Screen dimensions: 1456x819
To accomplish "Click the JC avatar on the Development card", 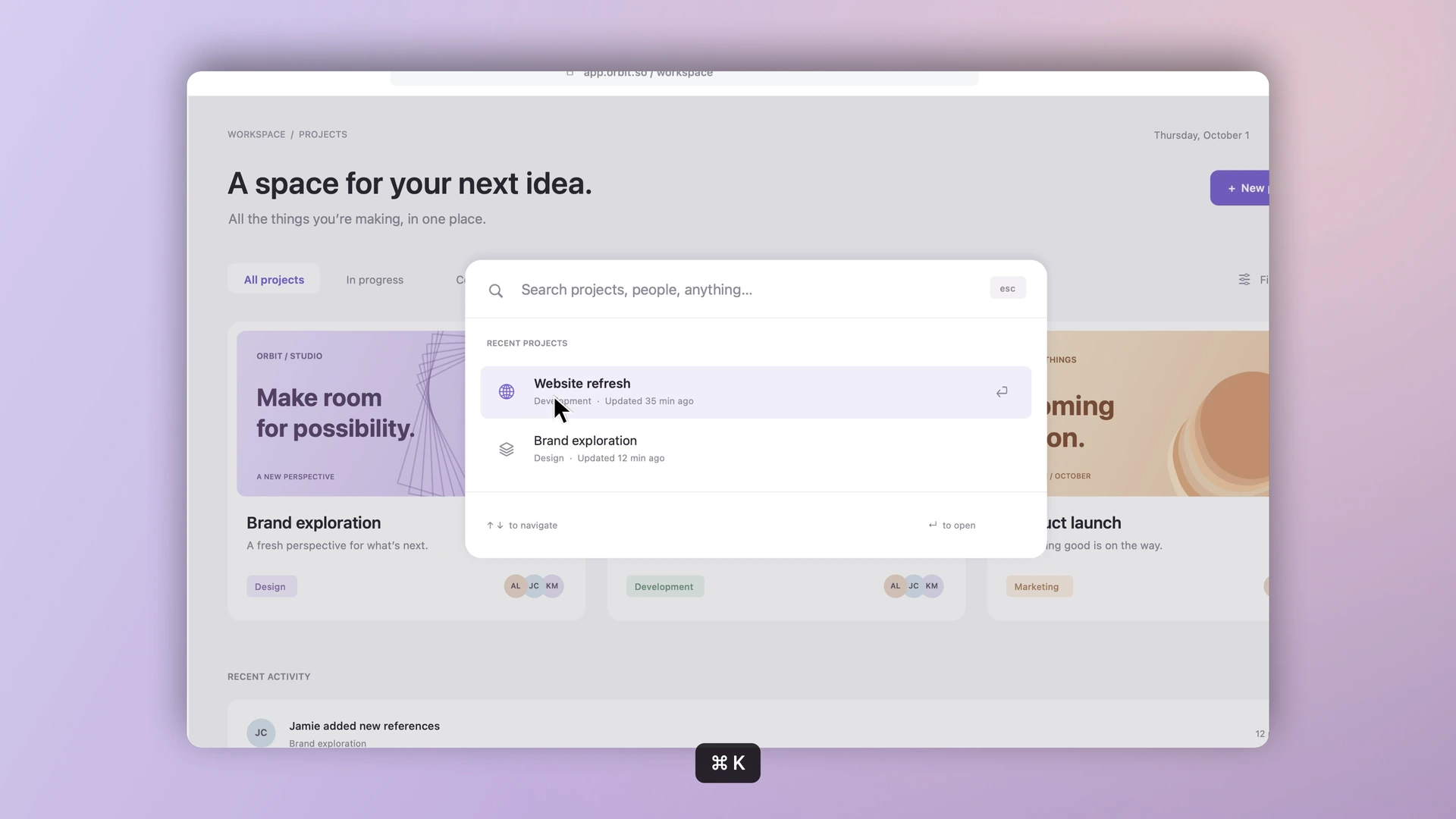I will [x=914, y=586].
